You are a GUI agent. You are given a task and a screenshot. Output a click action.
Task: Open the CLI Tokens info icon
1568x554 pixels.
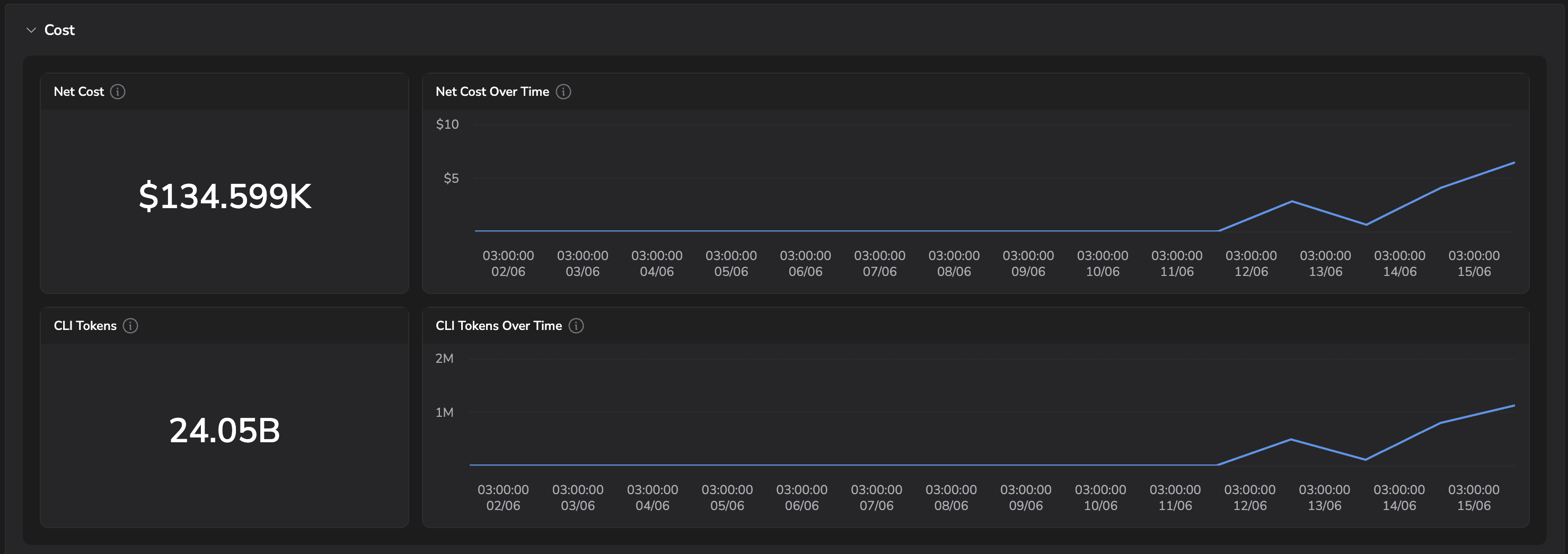tap(130, 326)
